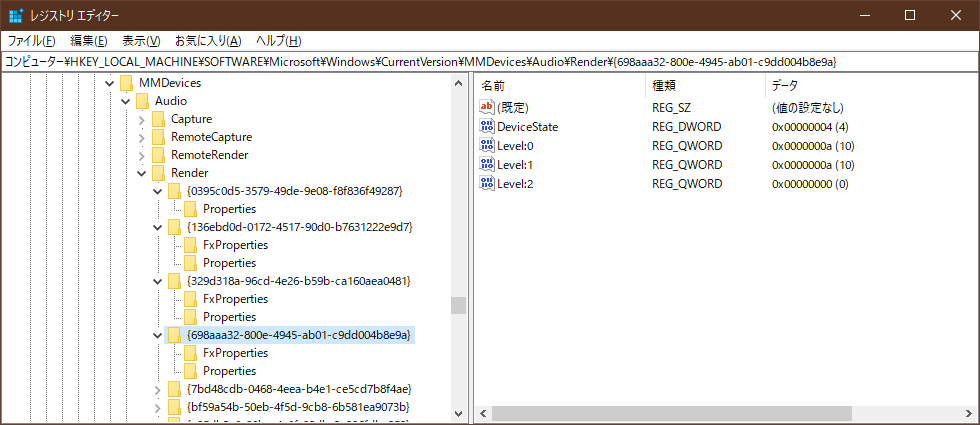Expand the Capture key node

click(x=142, y=119)
